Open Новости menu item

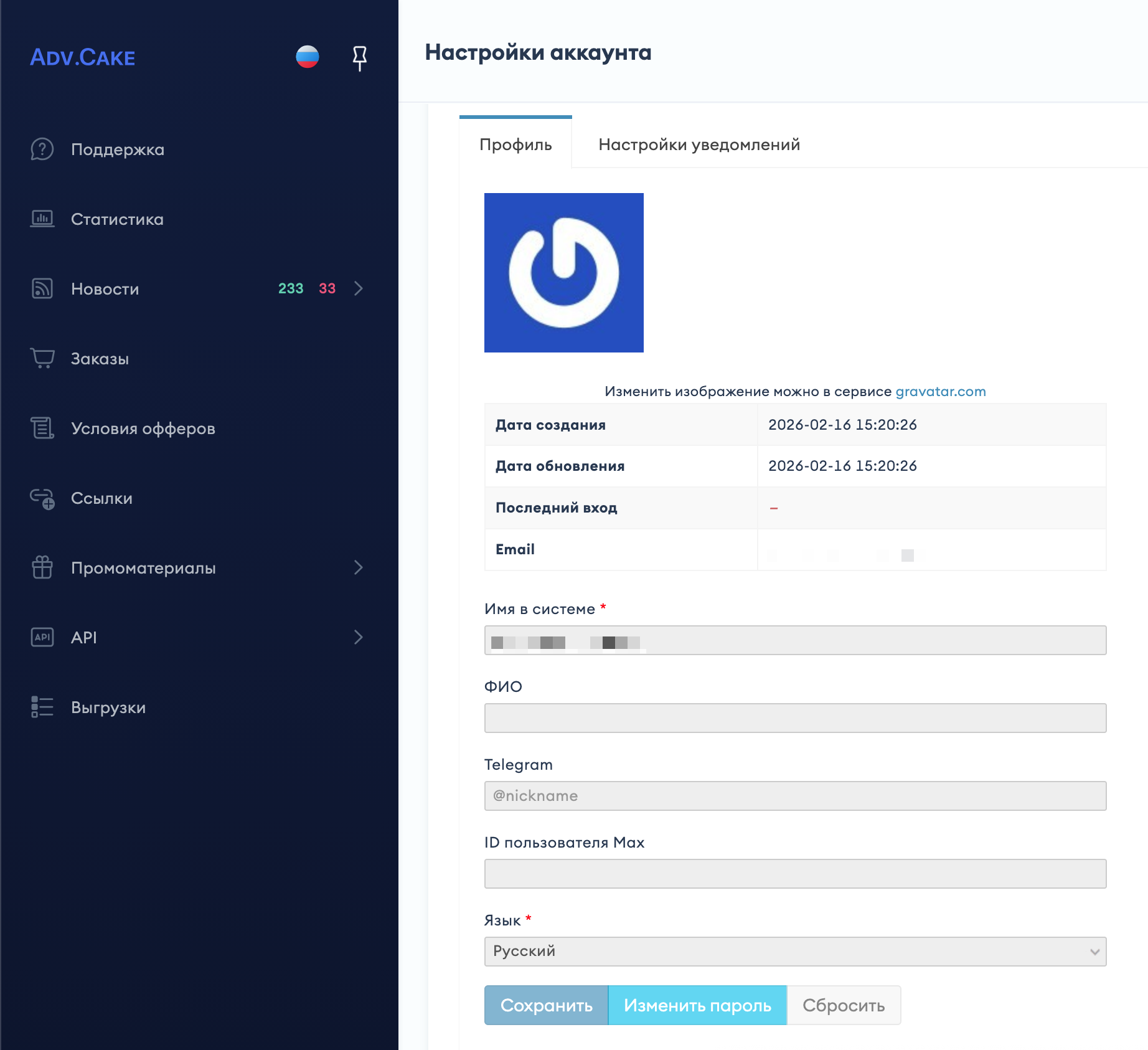pyautogui.click(x=105, y=289)
